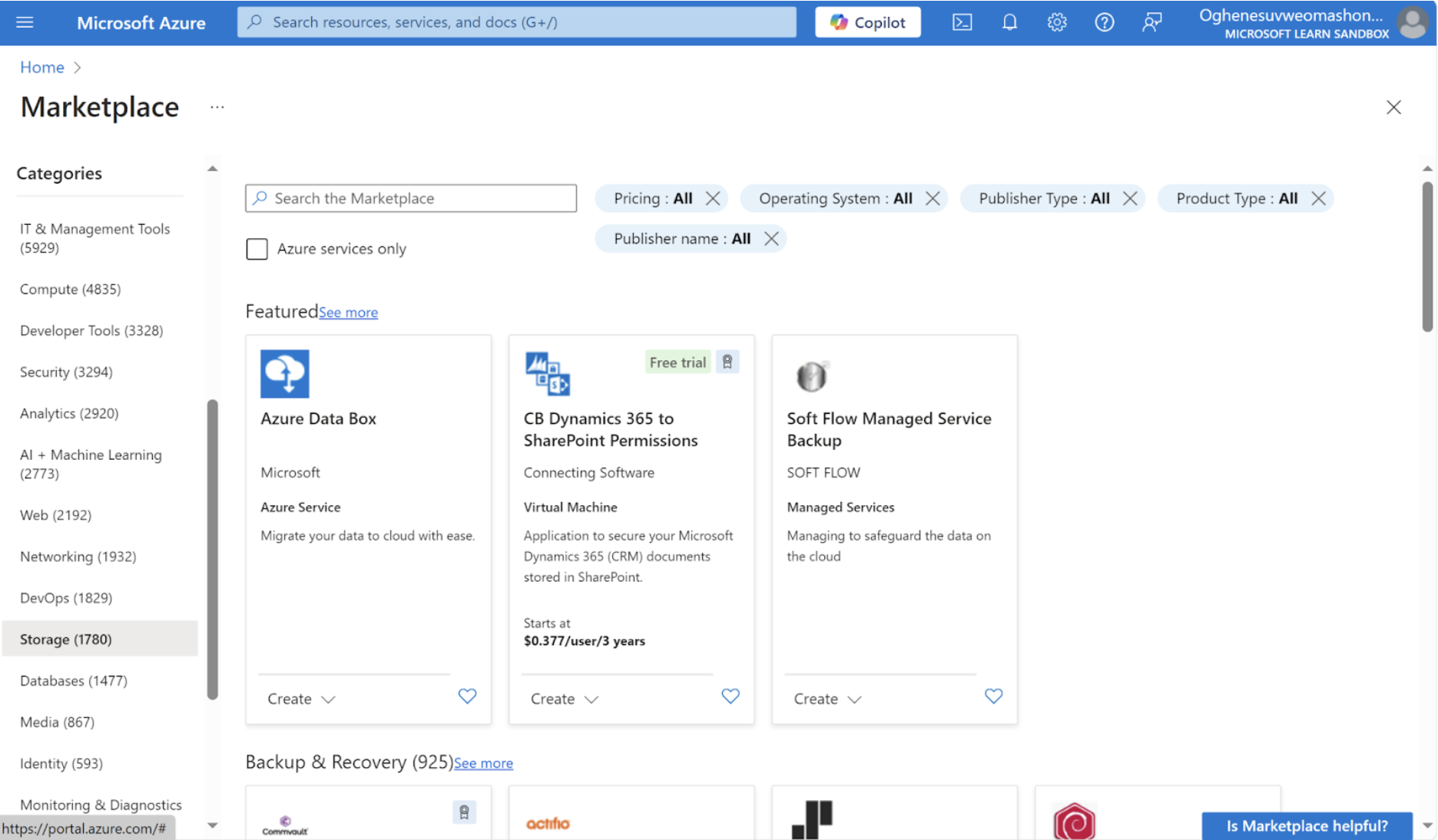Select the Web category

(100, 515)
